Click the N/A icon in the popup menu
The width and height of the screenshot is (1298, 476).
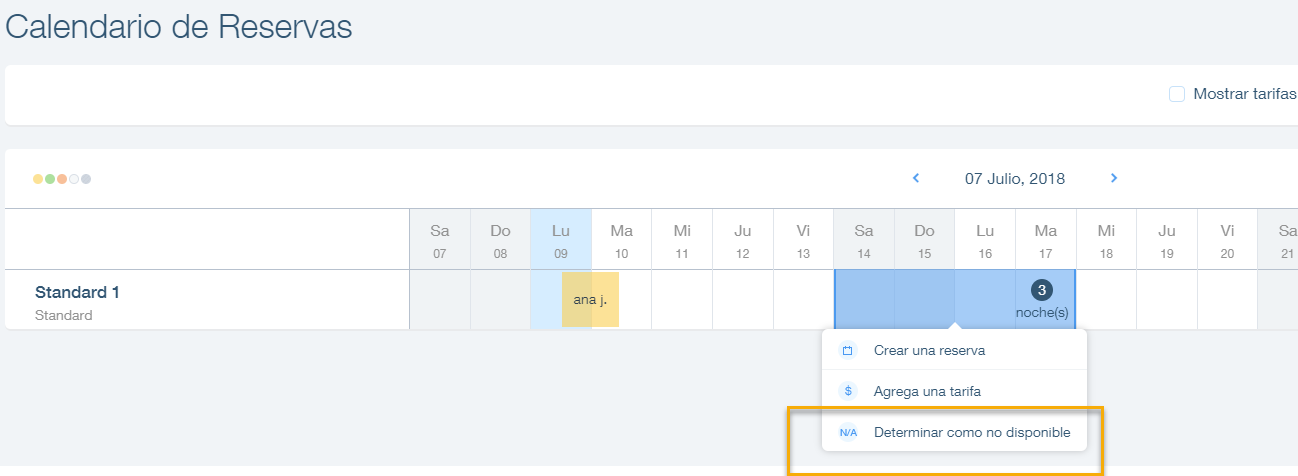coord(848,433)
